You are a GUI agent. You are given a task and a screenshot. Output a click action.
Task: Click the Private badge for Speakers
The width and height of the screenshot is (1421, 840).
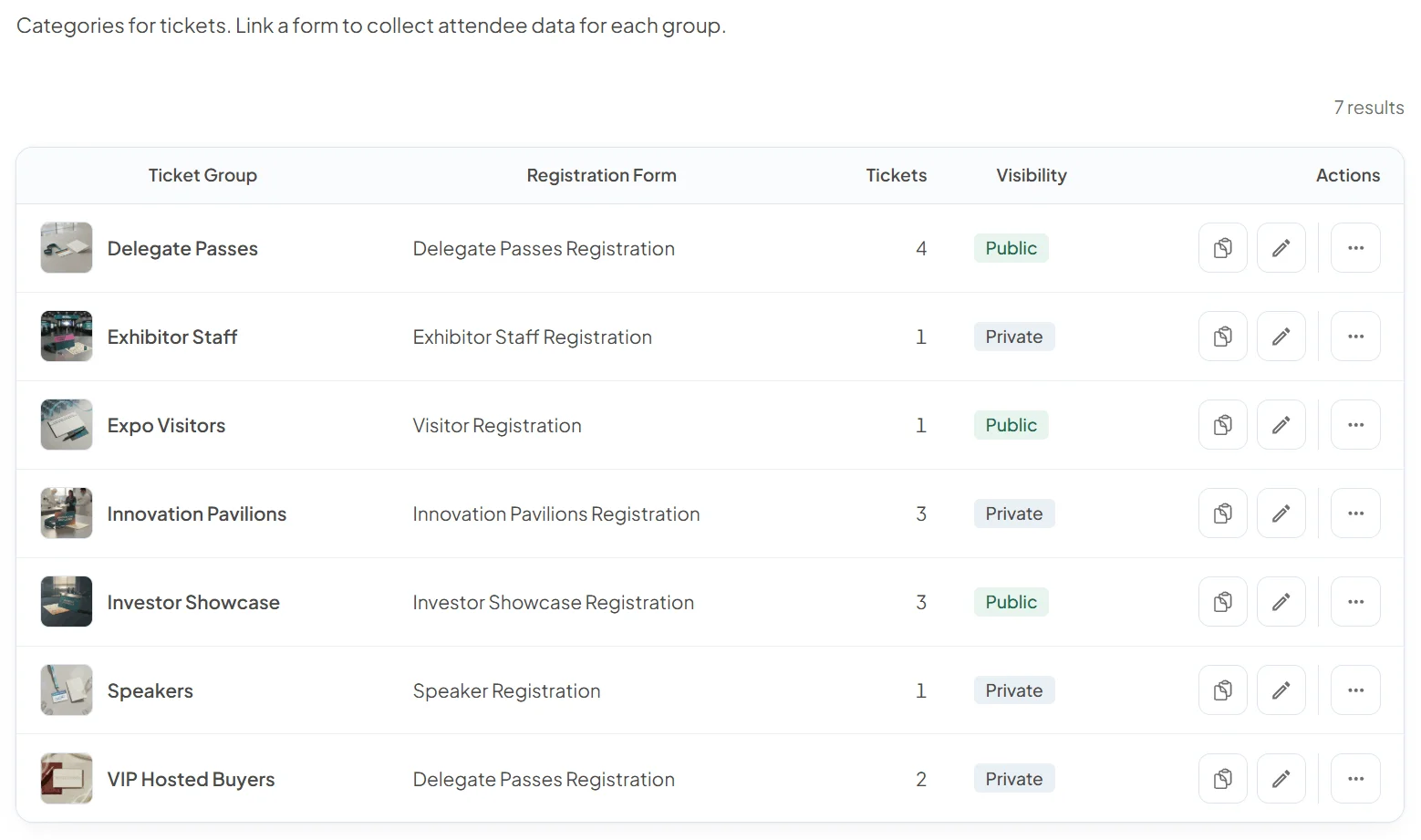tap(1014, 690)
